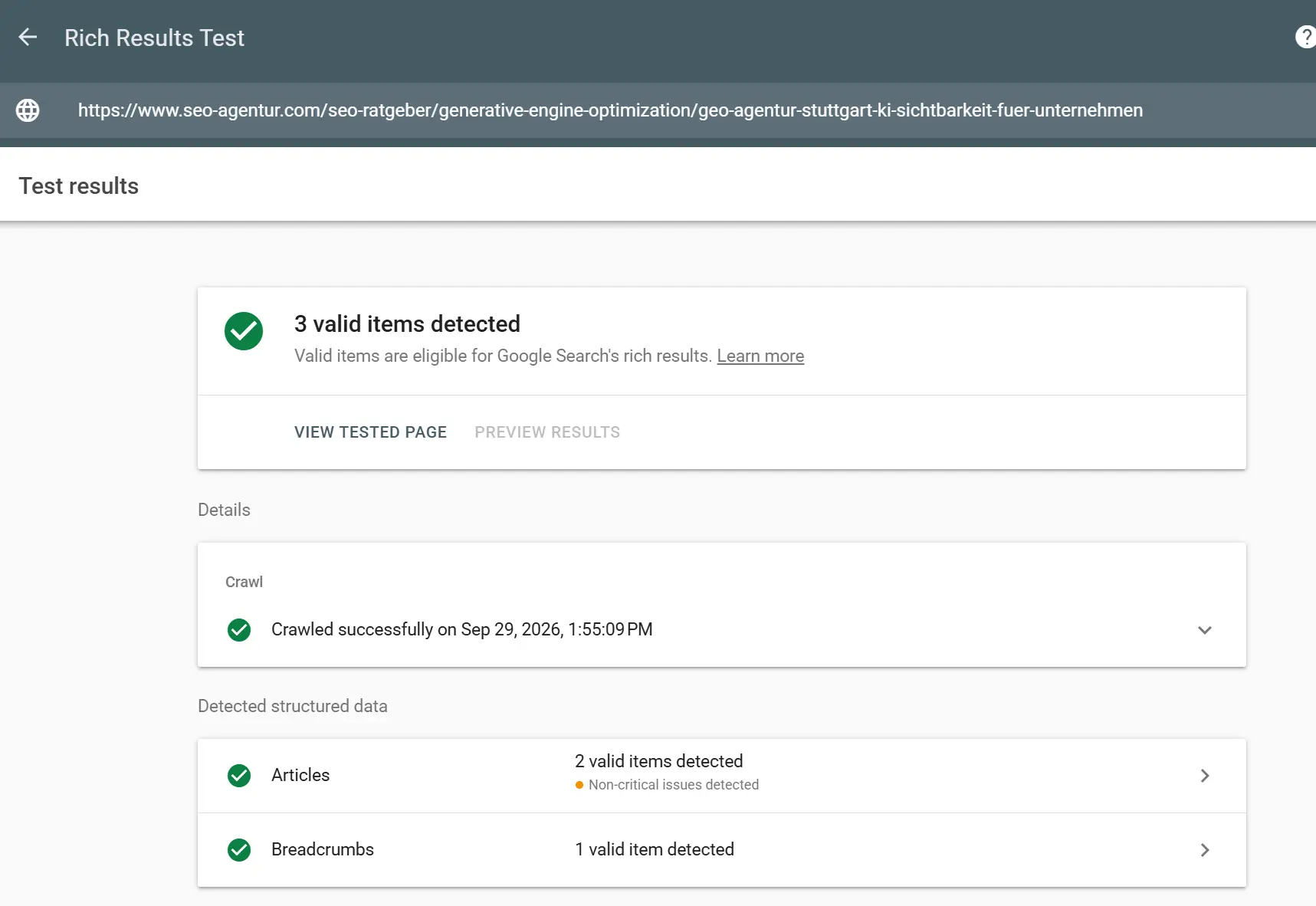Click the green checkmark beside 3 valid items
This screenshot has width=1316, height=906.
click(x=244, y=331)
